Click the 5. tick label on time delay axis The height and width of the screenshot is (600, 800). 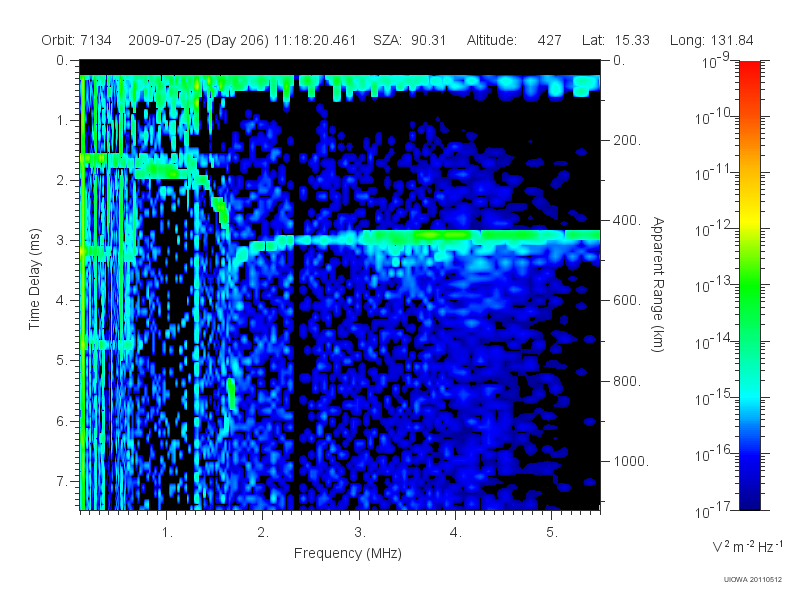62,361
